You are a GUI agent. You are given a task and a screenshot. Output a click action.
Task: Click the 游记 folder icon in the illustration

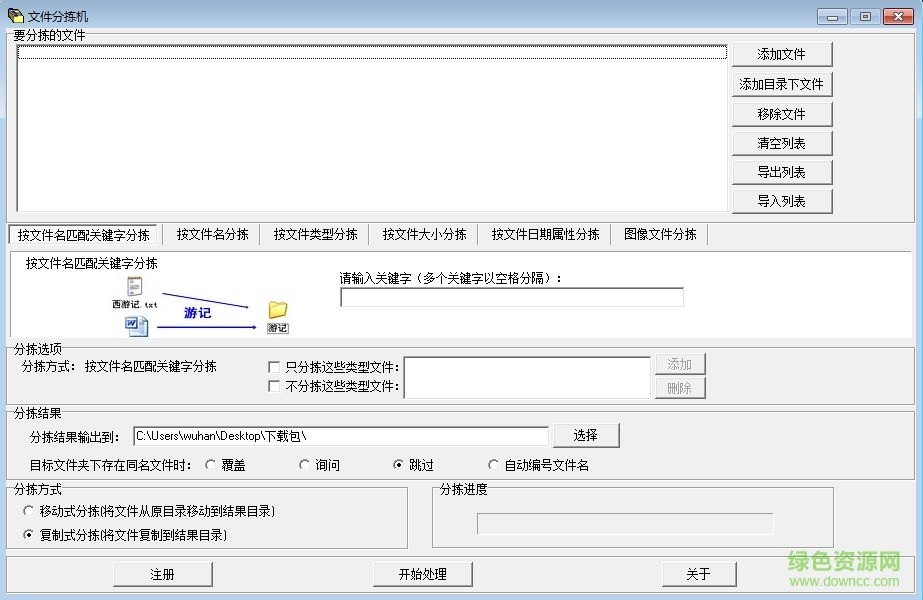pos(277,312)
